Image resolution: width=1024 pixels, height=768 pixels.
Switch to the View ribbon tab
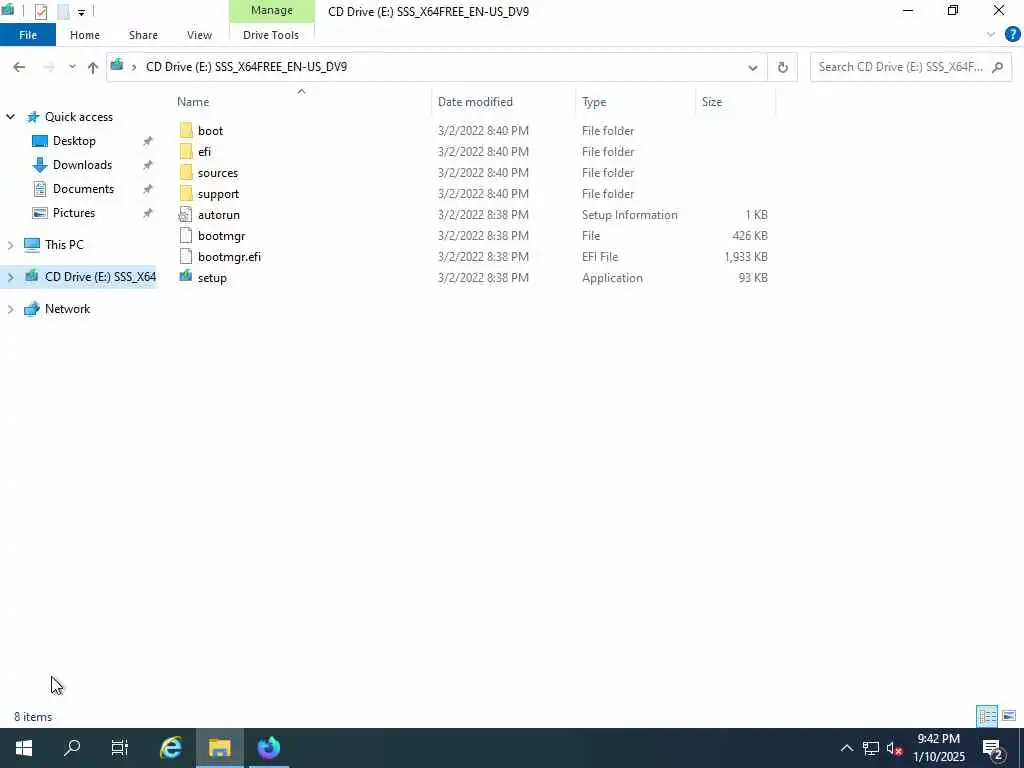199,35
